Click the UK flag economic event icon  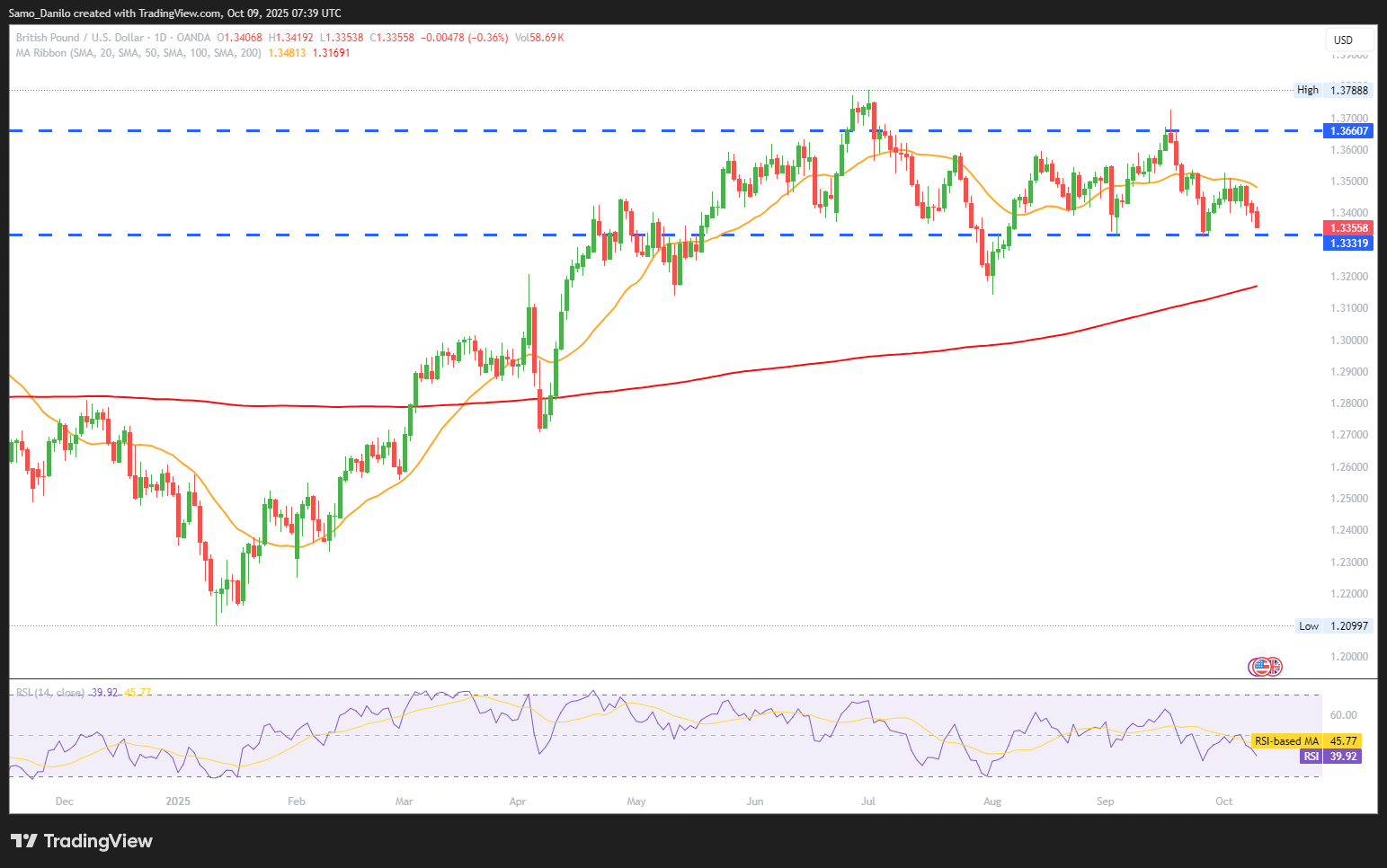1273,667
